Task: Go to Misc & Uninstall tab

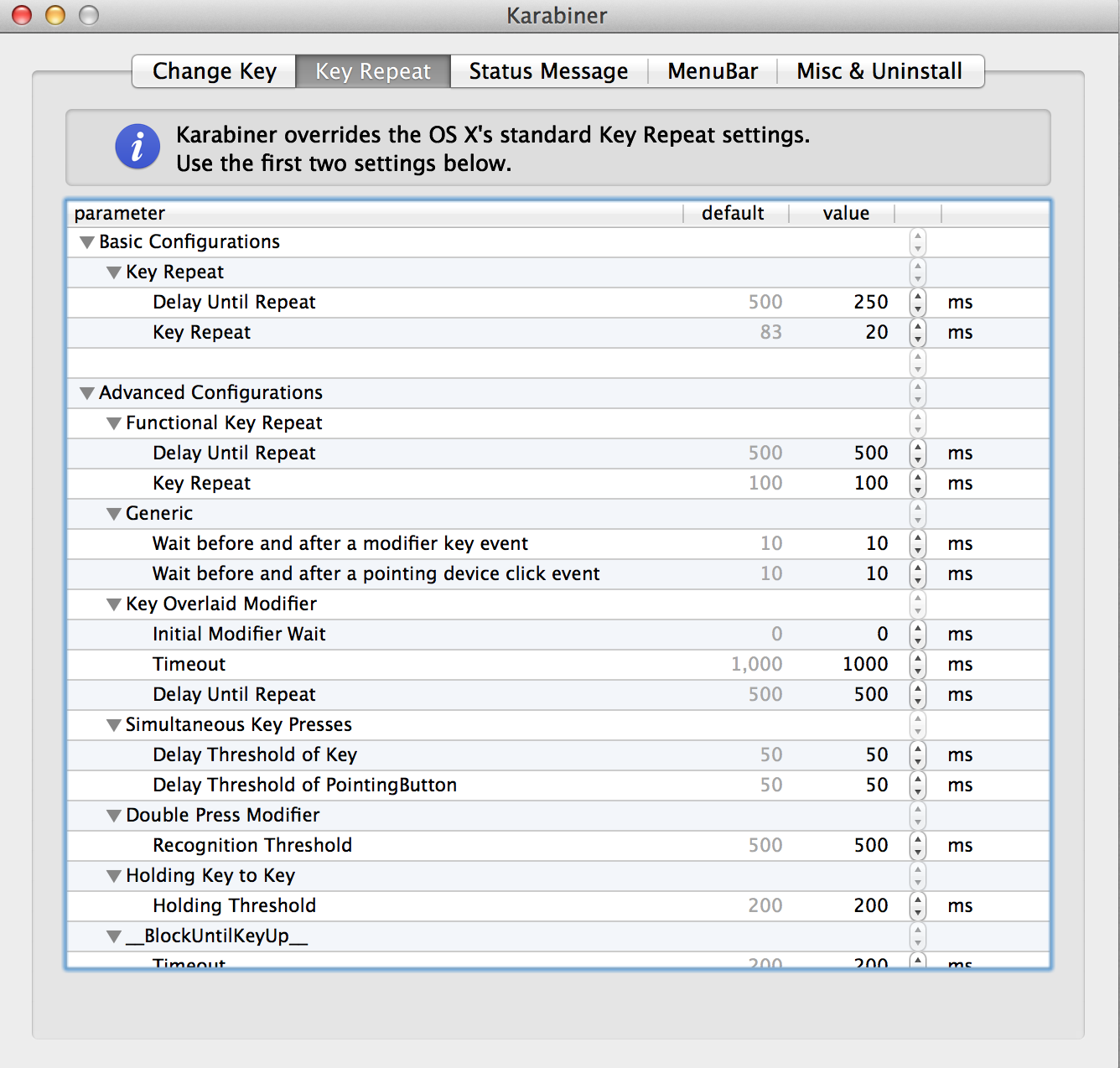Action: (x=879, y=71)
